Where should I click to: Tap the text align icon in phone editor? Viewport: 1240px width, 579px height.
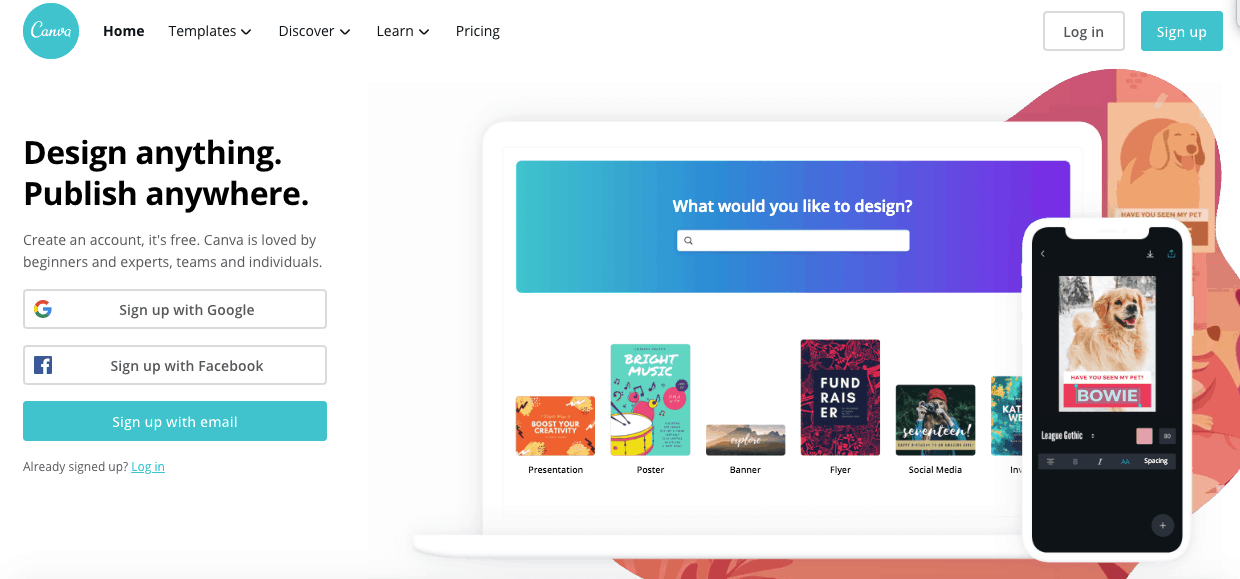tap(1050, 461)
